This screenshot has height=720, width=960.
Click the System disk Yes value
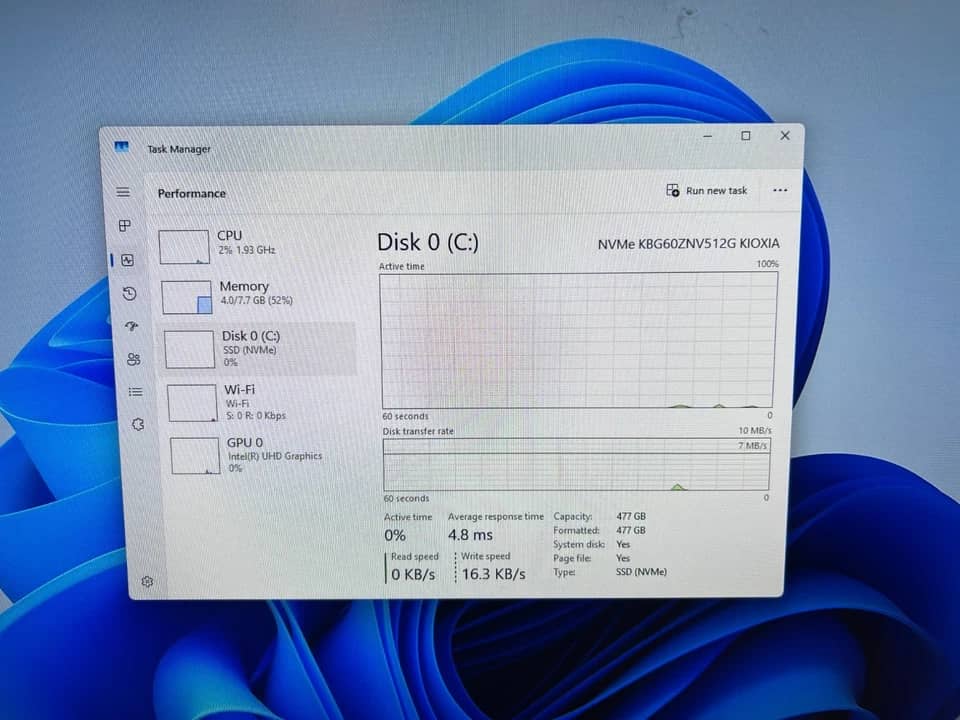(623, 544)
